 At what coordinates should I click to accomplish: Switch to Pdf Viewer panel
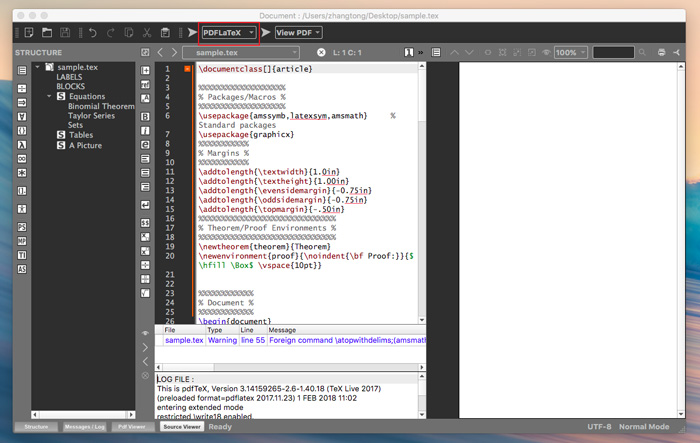[x=132, y=427]
